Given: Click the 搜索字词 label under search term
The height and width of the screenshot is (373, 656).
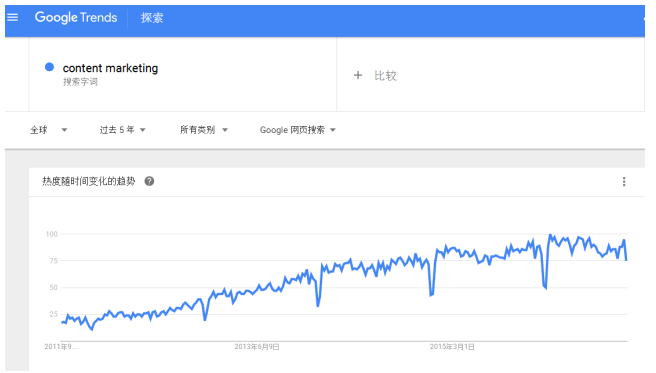Looking at the screenshot, I should point(80,82).
